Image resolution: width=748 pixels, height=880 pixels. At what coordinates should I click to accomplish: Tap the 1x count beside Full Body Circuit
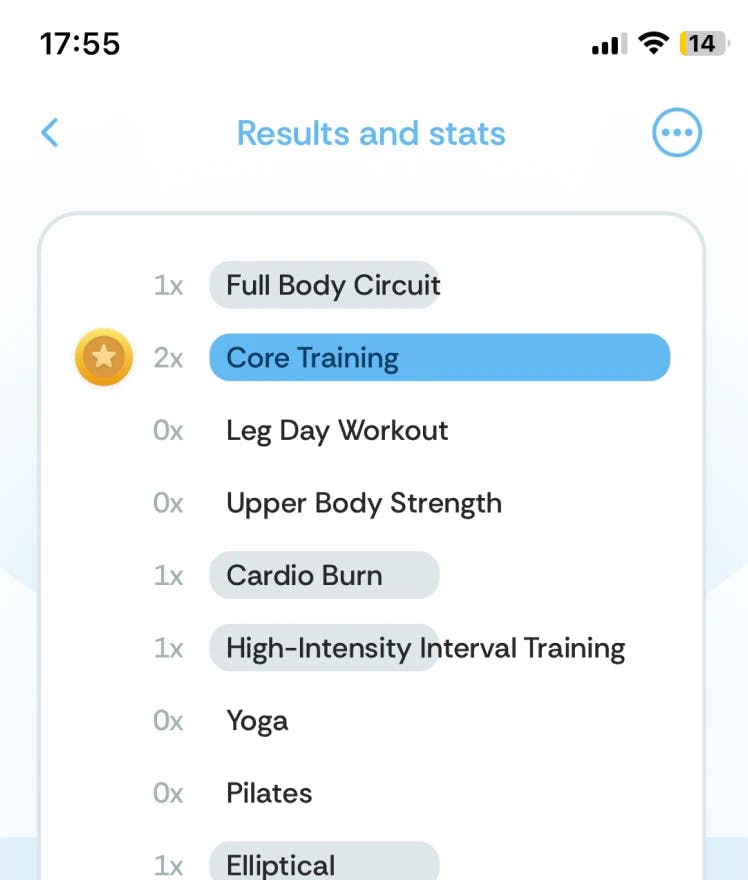(x=169, y=285)
